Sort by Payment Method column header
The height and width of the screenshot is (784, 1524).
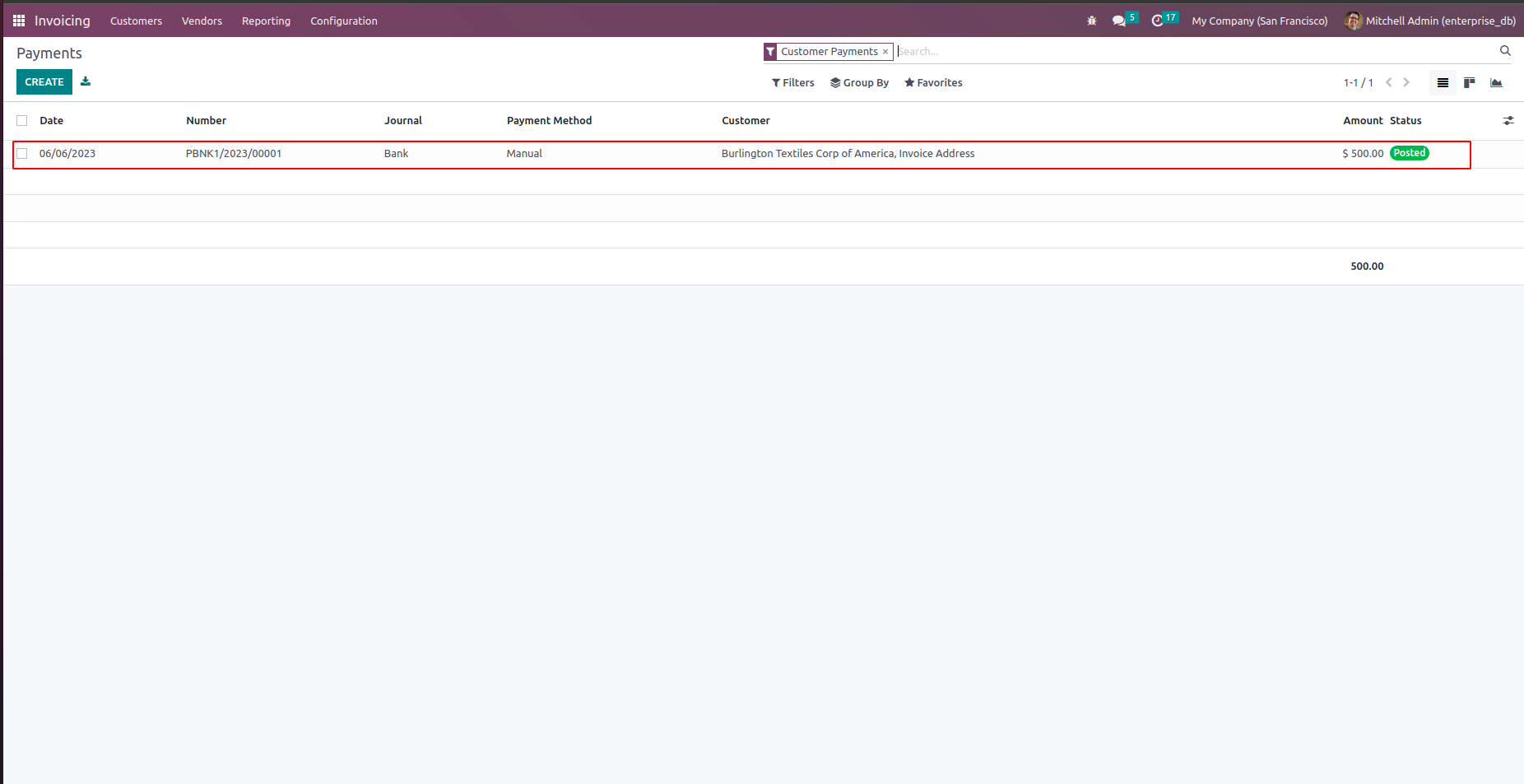coord(549,120)
